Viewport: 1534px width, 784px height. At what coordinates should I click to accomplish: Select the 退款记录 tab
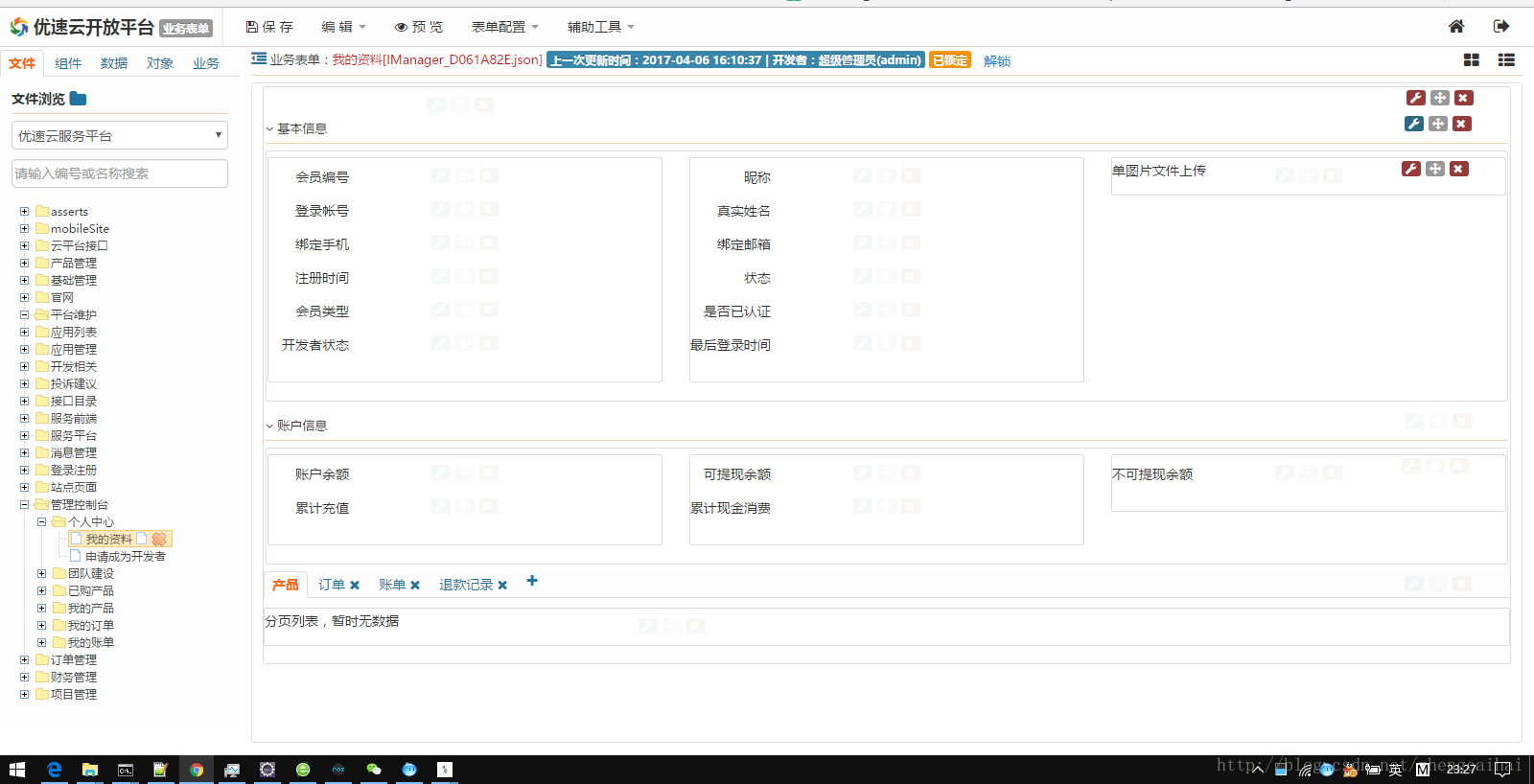(x=466, y=585)
